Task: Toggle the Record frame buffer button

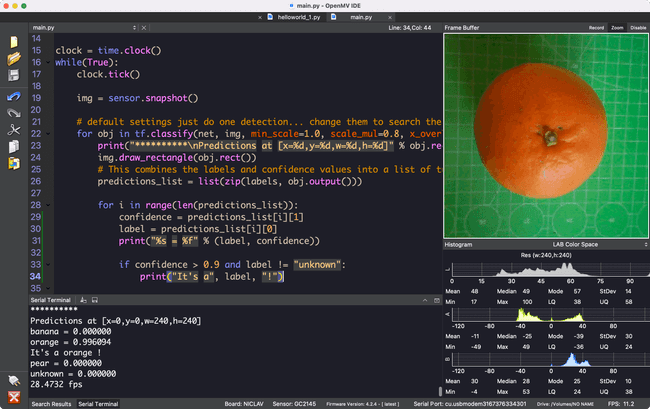Action: point(596,28)
